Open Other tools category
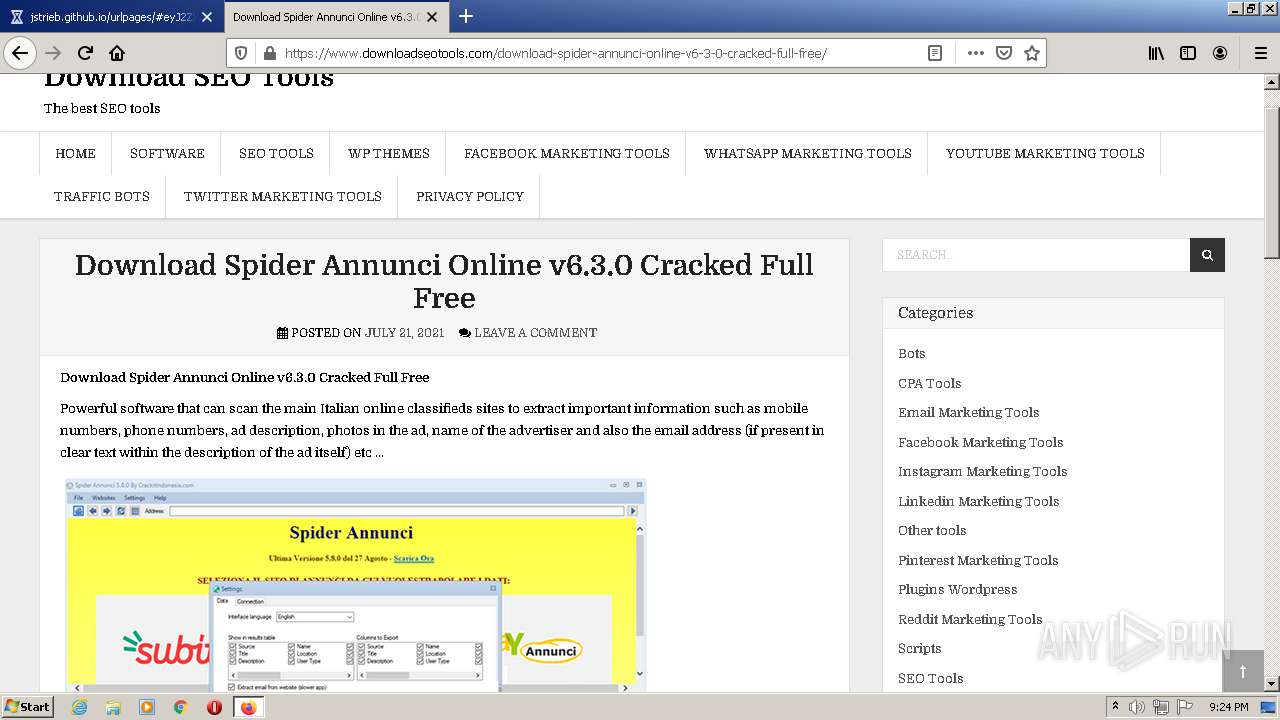1280x720 pixels. [932, 530]
